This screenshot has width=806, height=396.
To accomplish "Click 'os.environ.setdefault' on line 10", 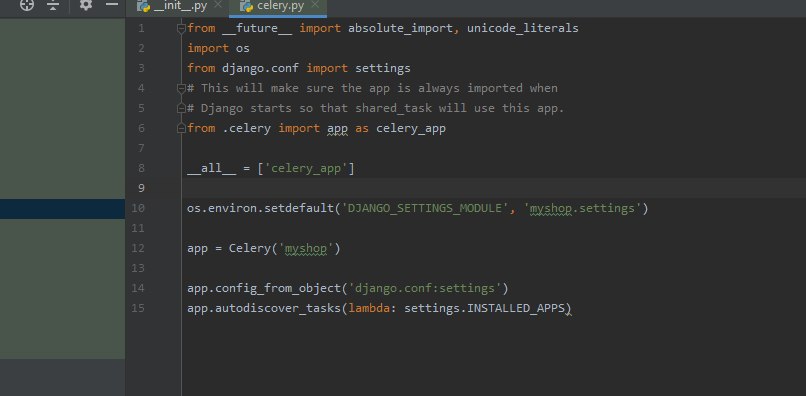I will tap(261, 208).
